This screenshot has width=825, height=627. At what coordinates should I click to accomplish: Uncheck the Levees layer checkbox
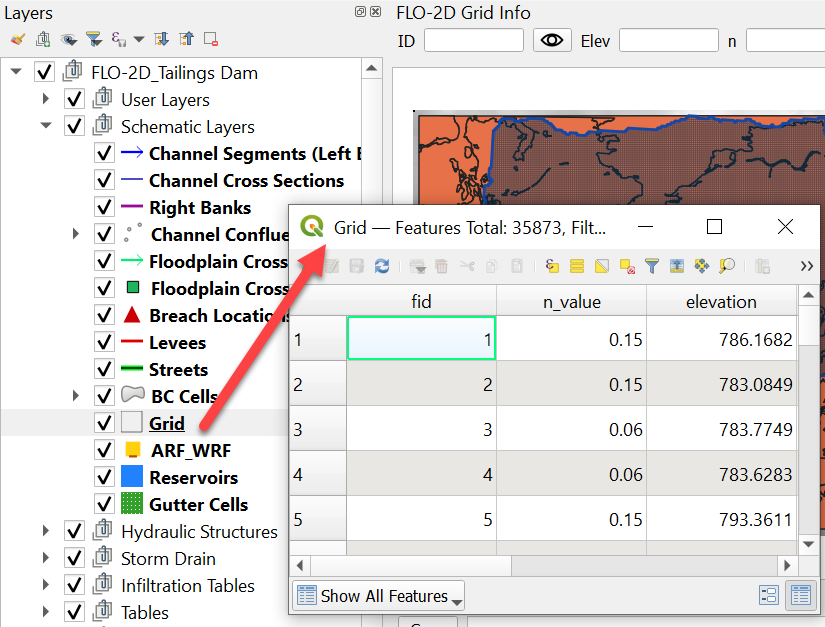pyautogui.click(x=104, y=343)
